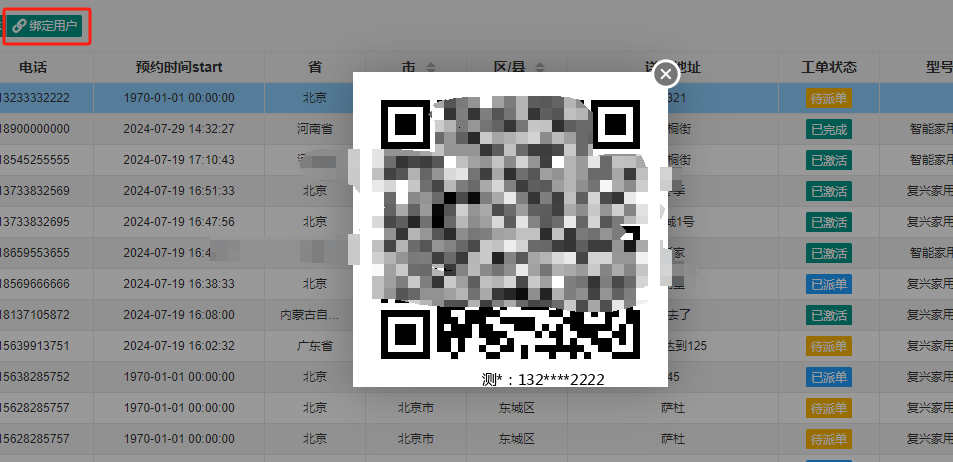This screenshot has width=953, height=462.
Task: Select phone number 13233332222
Action: pos(35,98)
